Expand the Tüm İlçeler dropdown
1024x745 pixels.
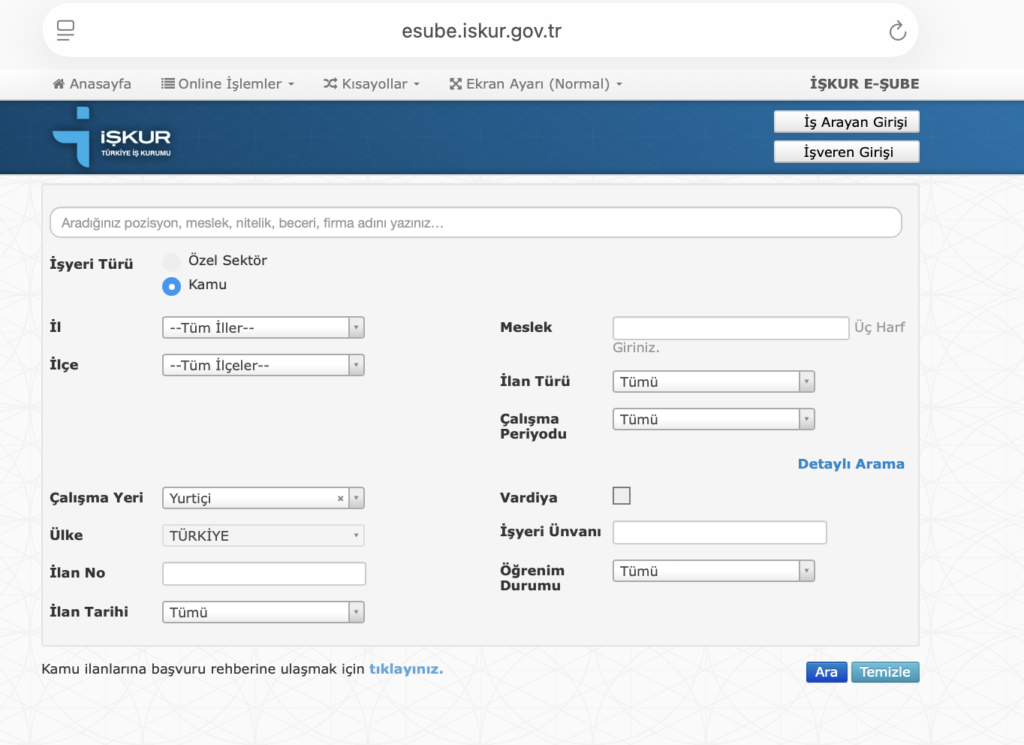(263, 366)
